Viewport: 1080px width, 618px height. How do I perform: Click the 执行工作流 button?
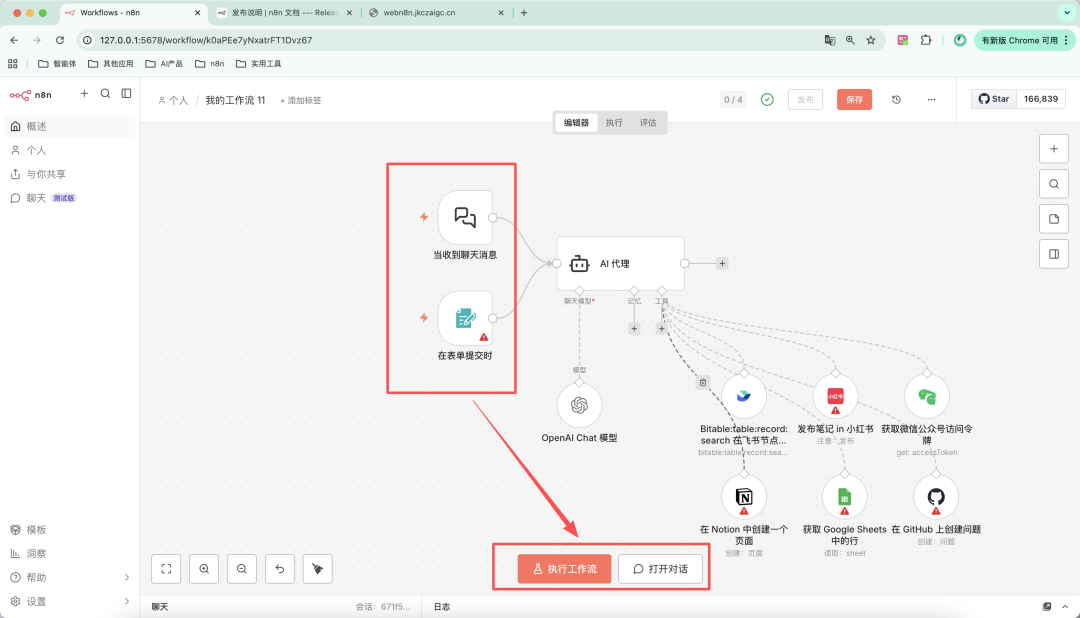point(564,568)
